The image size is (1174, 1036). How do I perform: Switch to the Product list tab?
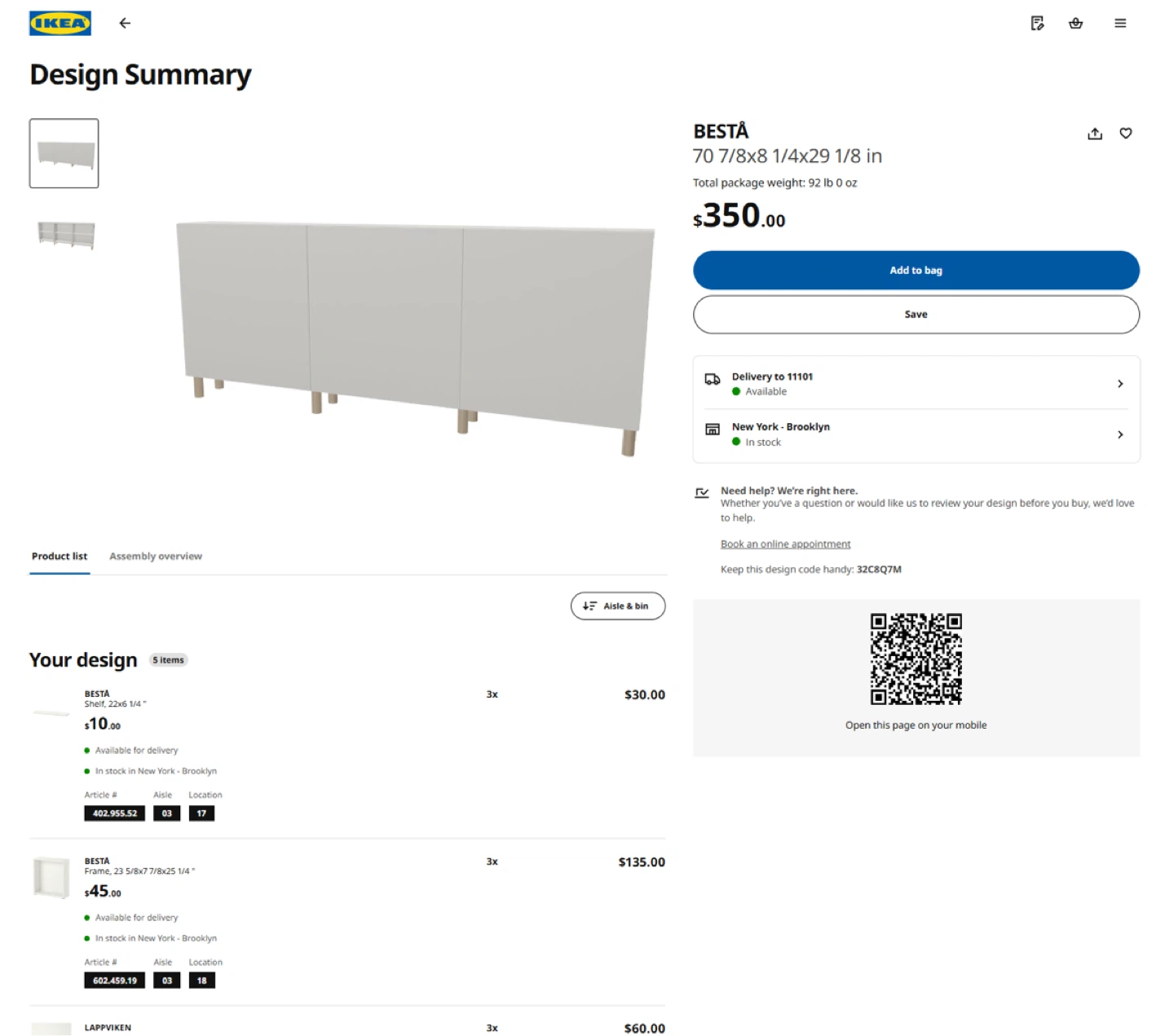(60, 557)
